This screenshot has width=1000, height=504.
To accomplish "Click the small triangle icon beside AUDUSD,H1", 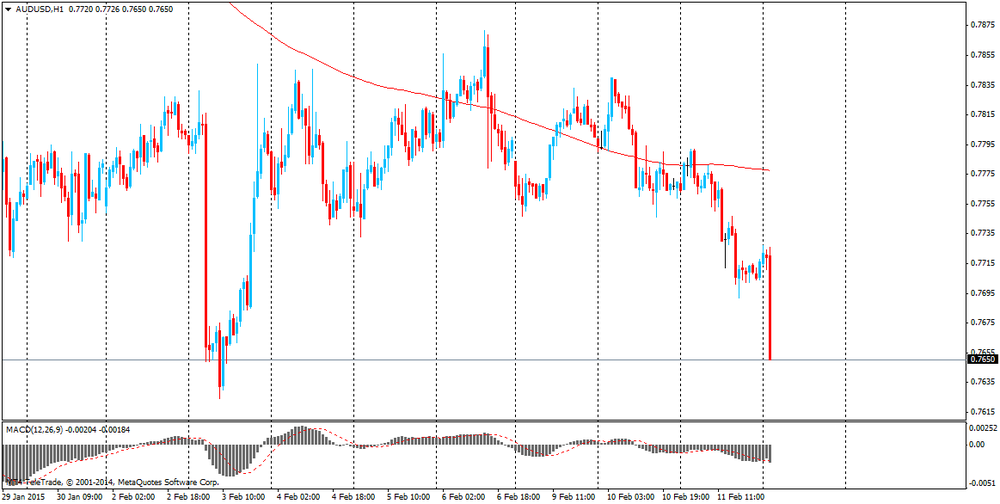I will coord(9,9).
